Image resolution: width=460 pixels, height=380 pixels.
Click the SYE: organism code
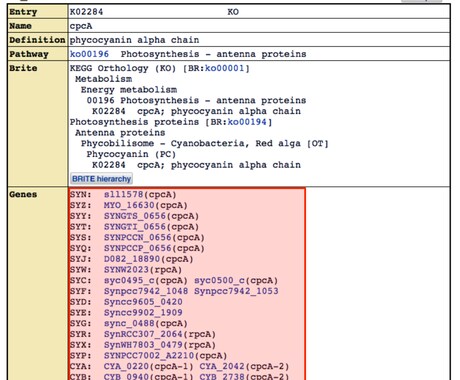click(80, 313)
